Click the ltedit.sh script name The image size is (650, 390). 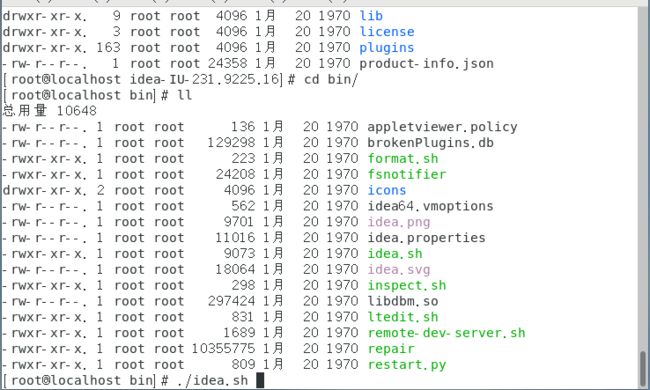click(403, 317)
